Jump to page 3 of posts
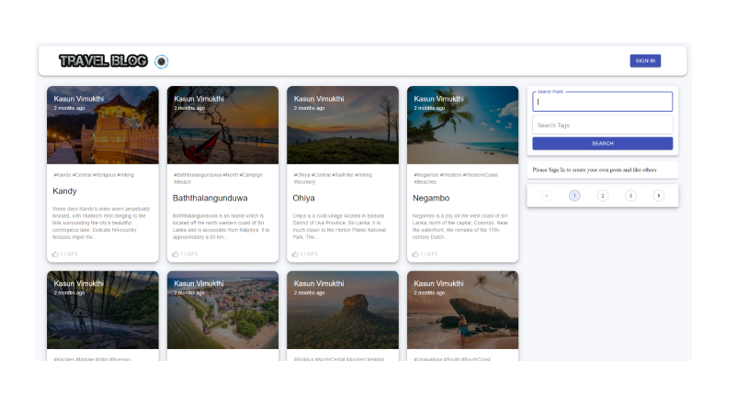This screenshot has height=412, width=742. tap(631, 196)
